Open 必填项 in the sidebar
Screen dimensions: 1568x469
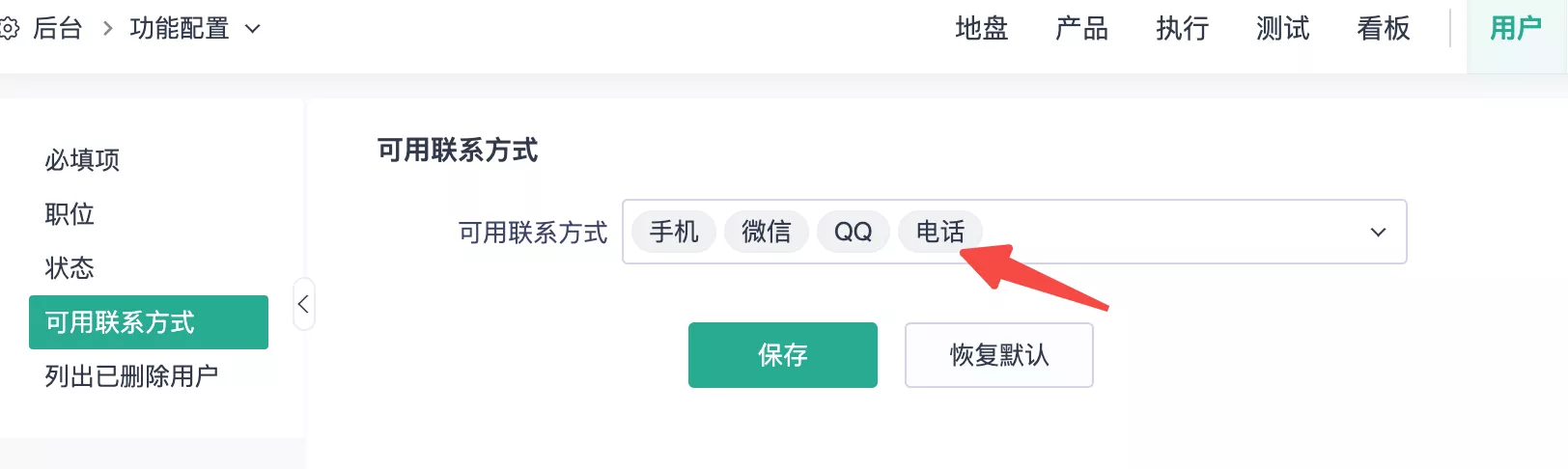pyautogui.click(x=83, y=159)
